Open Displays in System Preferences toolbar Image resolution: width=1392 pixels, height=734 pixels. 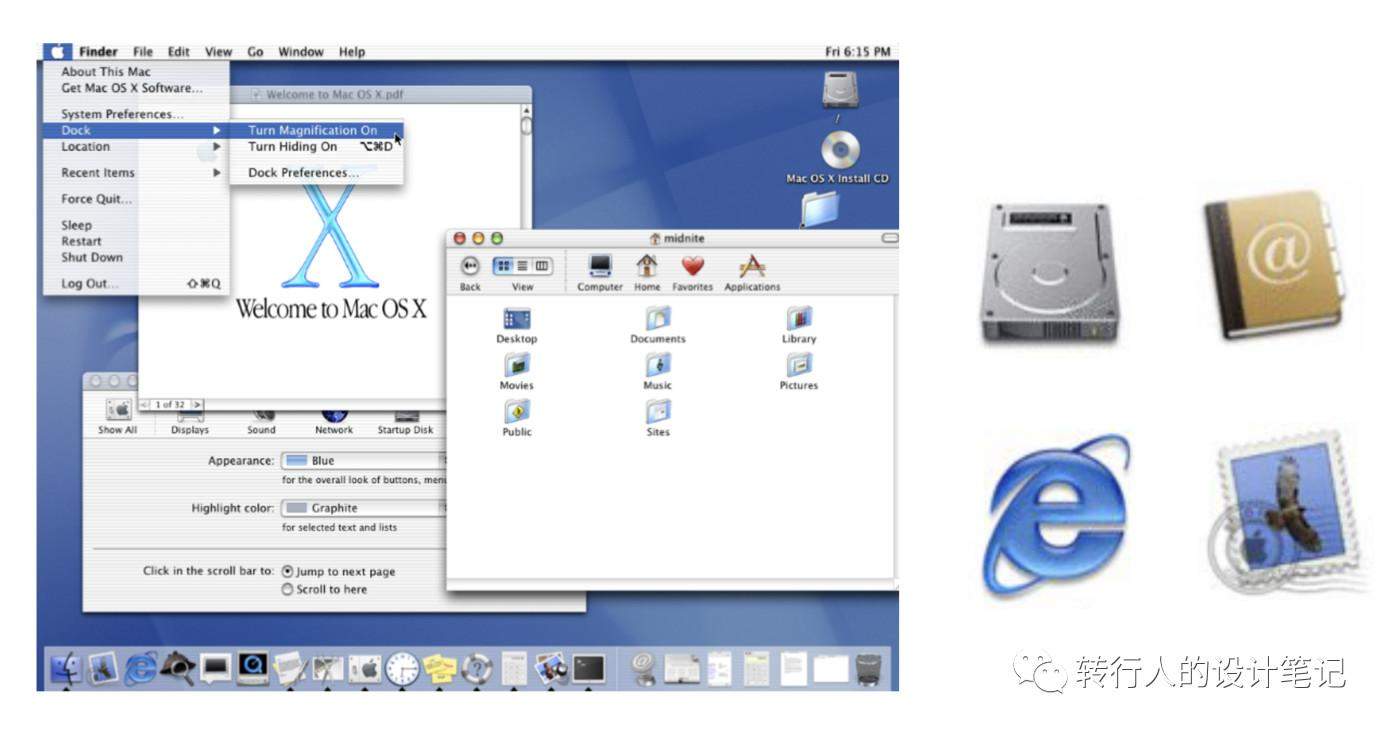pos(190,421)
